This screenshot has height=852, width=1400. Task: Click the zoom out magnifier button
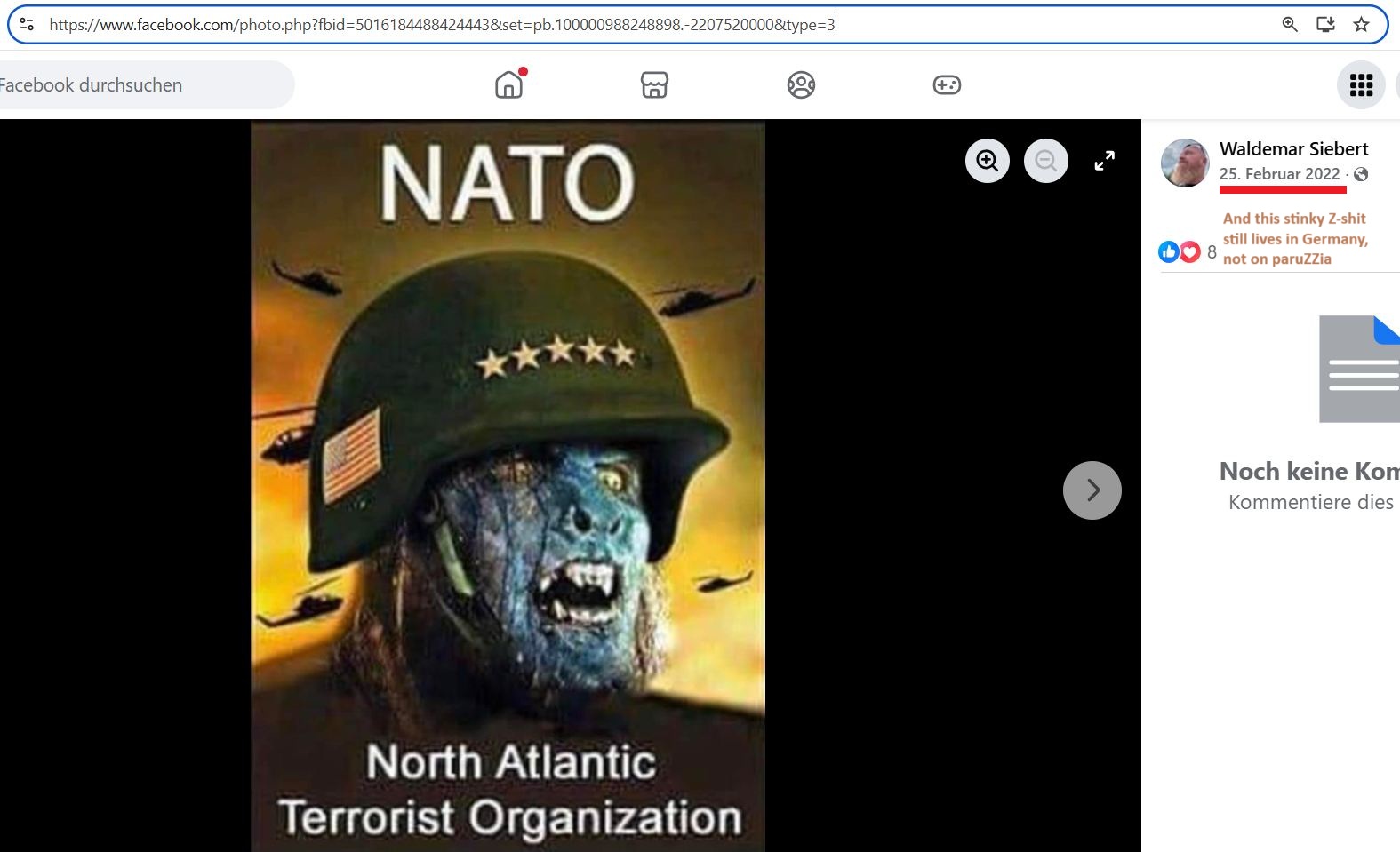pyautogui.click(x=1046, y=161)
